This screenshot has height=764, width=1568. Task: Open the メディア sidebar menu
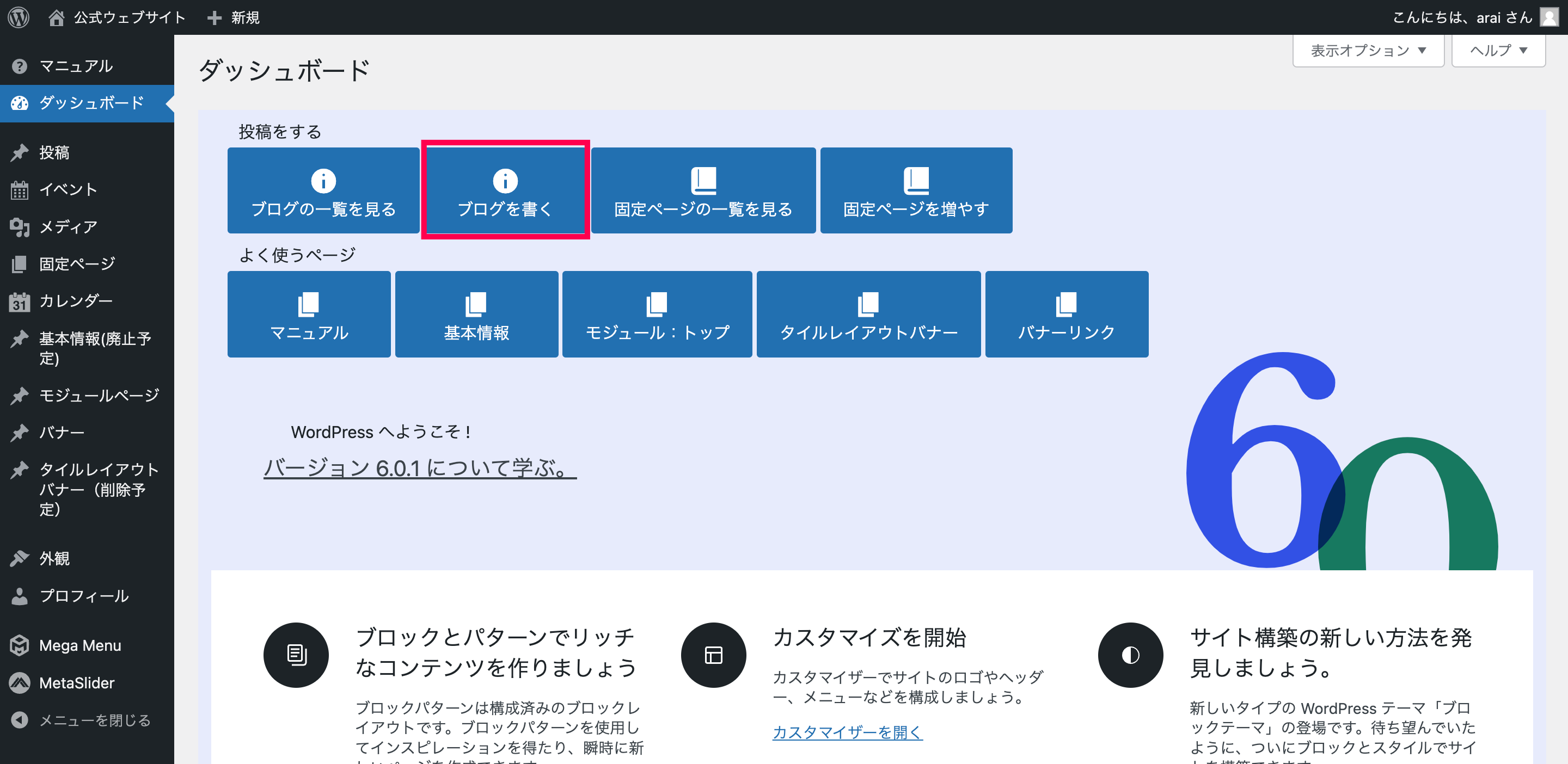click(x=68, y=227)
